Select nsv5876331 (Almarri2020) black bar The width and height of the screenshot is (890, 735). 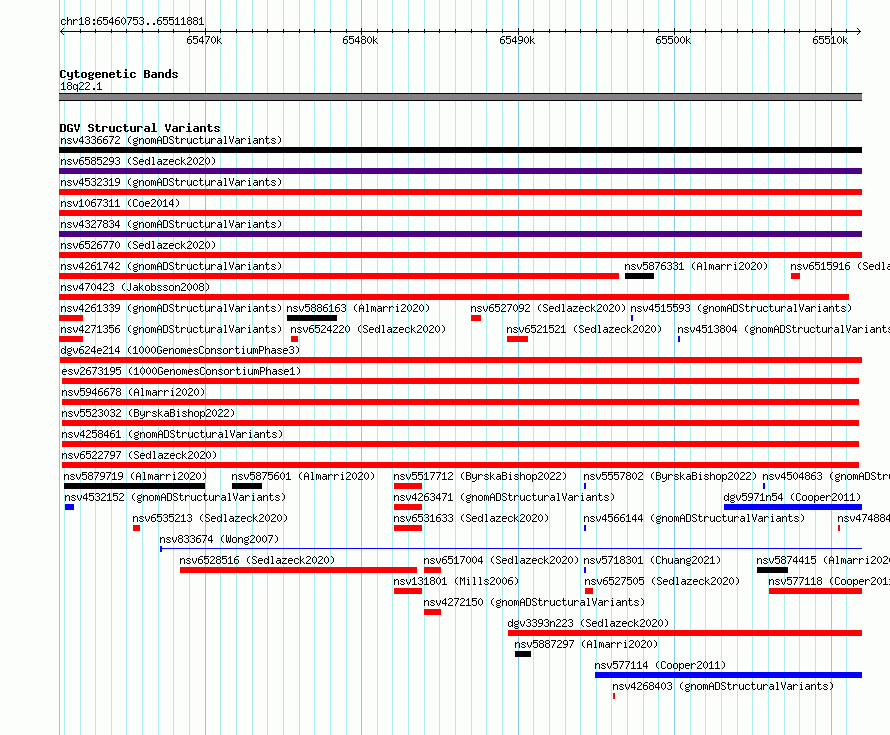click(x=639, y=276)
